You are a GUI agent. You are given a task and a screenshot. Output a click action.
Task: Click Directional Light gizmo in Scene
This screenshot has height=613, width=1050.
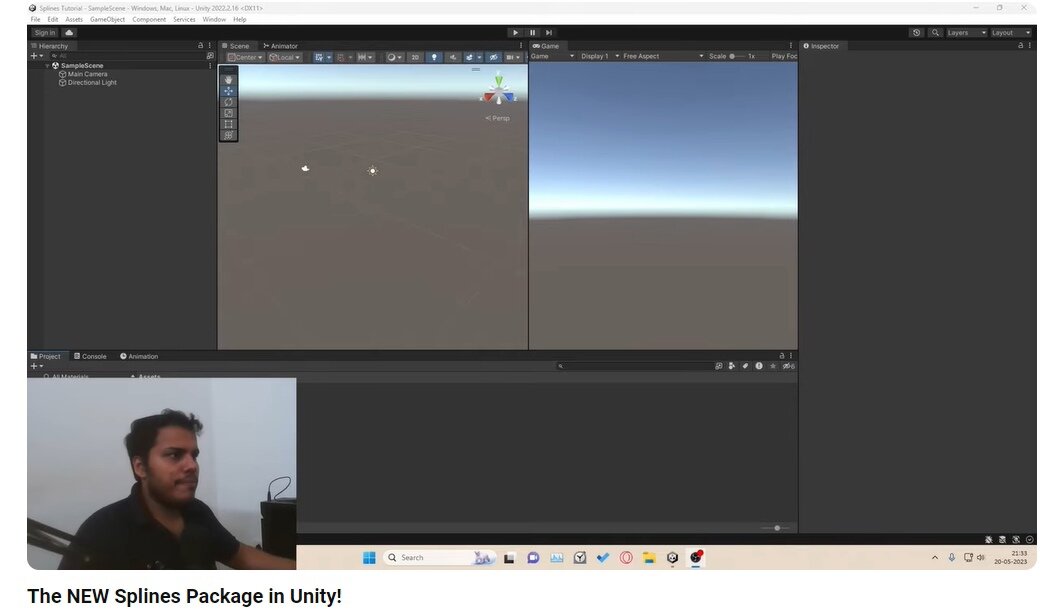(x=373, y=171)
